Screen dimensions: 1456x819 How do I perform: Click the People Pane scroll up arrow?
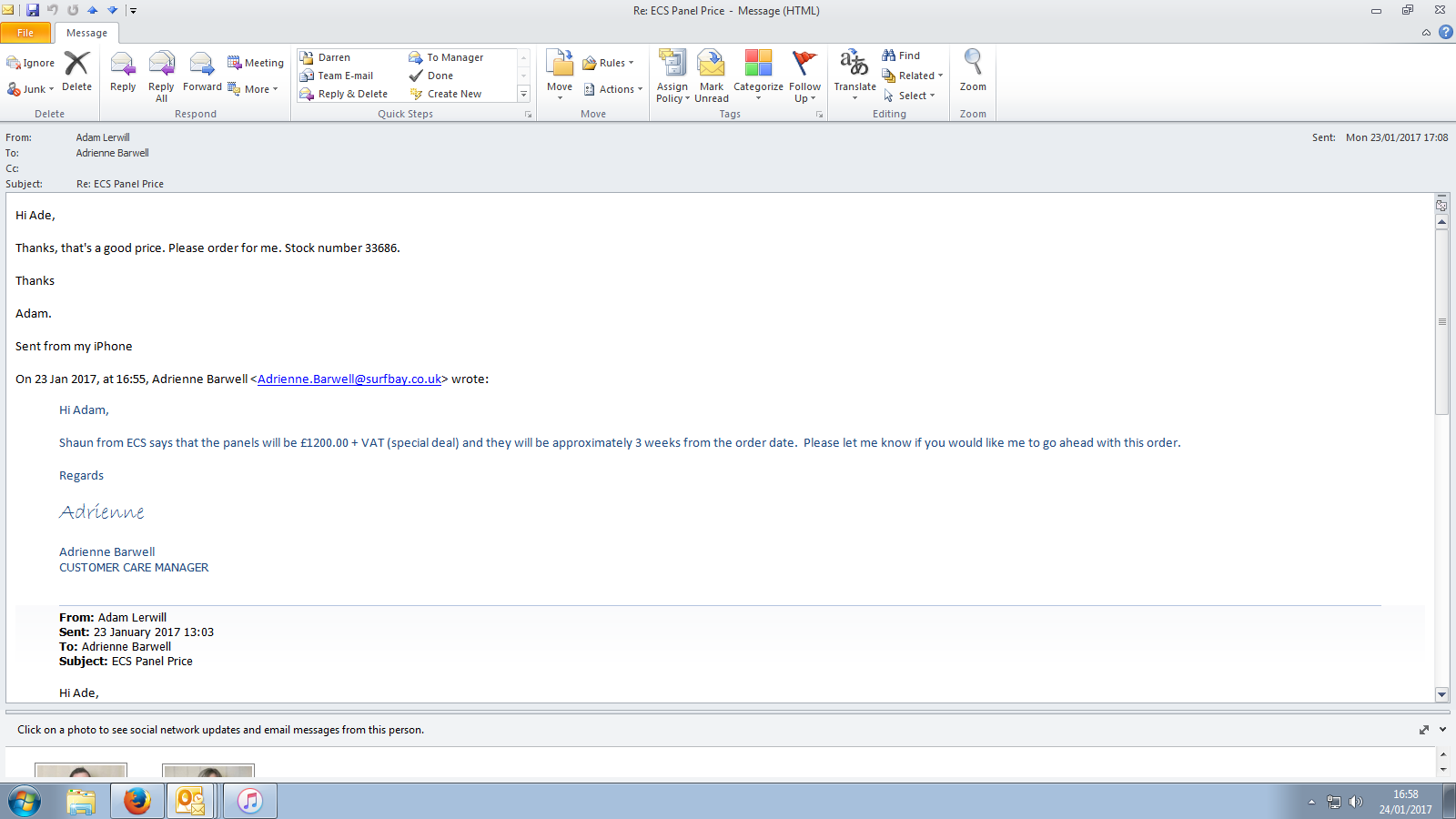click(1443, 754)
